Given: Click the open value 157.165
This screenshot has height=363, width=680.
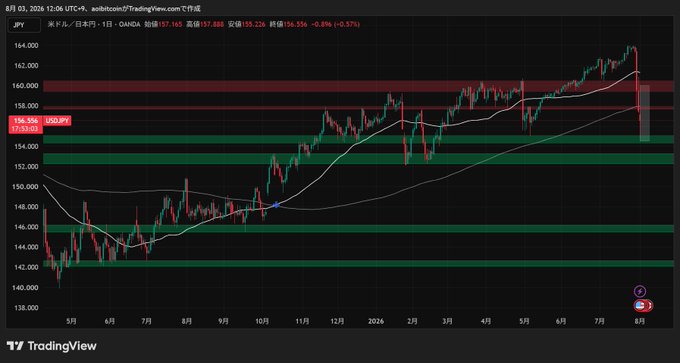Looking at the screenshot, I should pos(169,25).
